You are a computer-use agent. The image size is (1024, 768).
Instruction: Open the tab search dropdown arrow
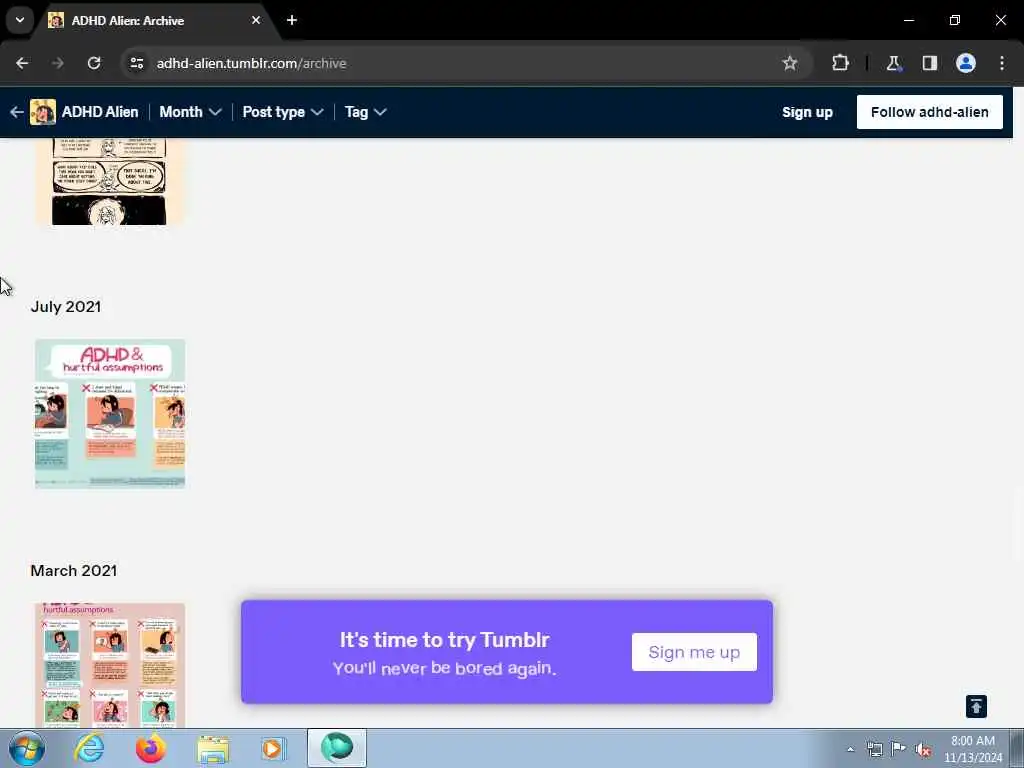pos(20,20)
